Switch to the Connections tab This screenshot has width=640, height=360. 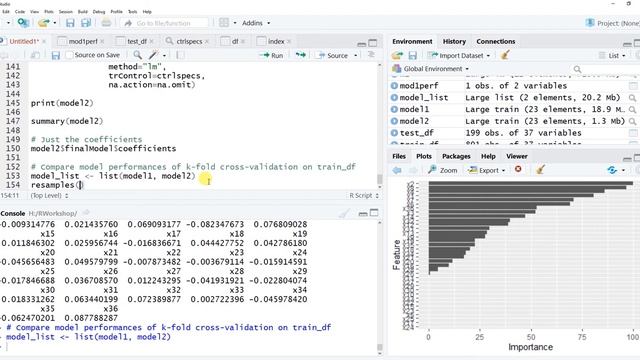(496, 42)
